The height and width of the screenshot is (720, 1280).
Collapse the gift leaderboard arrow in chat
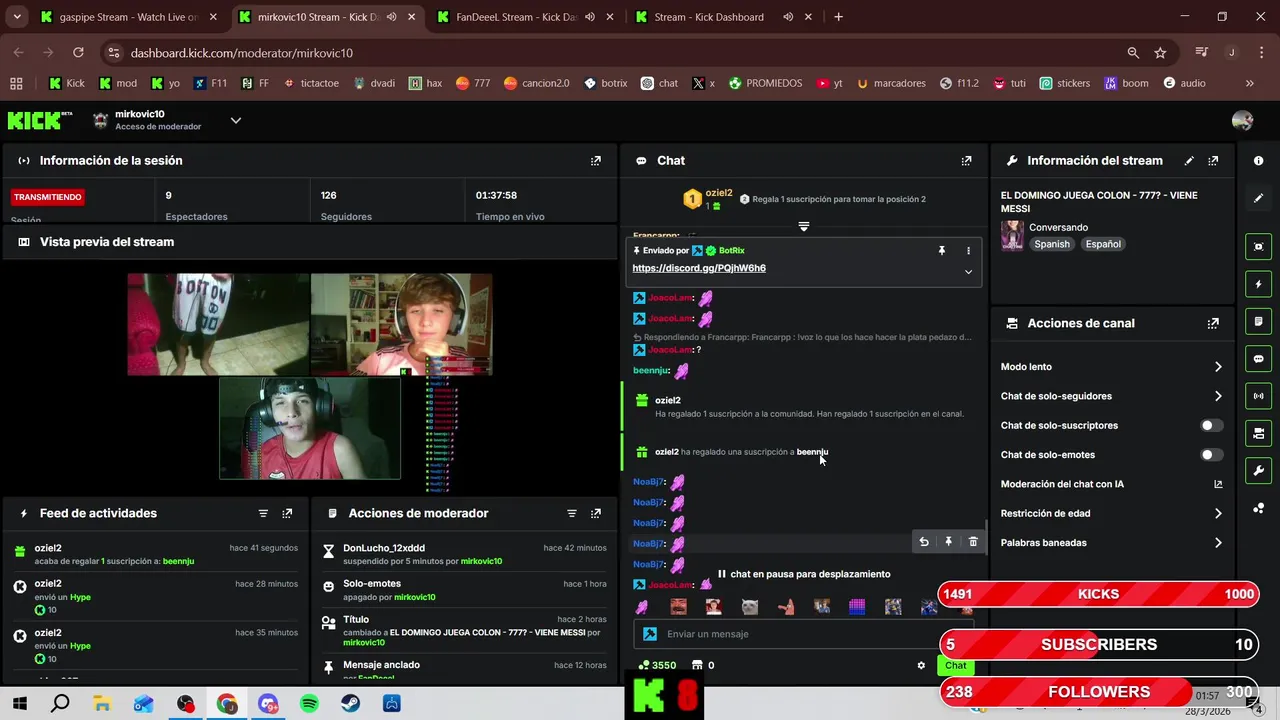pos(803,227)
